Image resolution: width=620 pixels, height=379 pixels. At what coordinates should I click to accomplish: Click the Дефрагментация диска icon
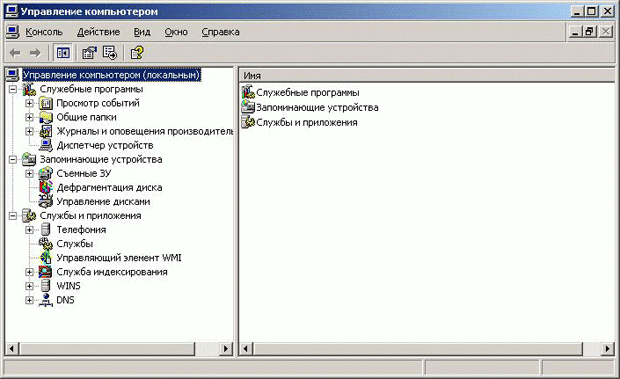coord(46,187)
